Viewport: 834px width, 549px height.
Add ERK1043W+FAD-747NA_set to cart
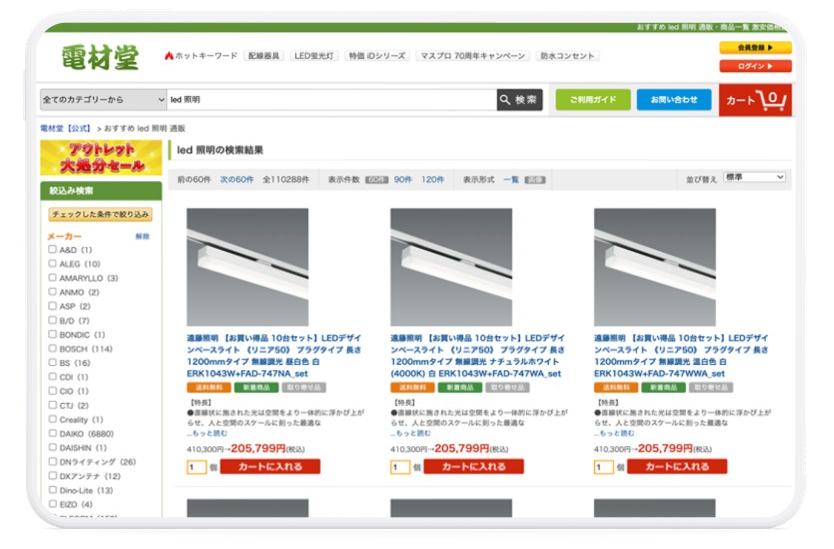(270, 467)
